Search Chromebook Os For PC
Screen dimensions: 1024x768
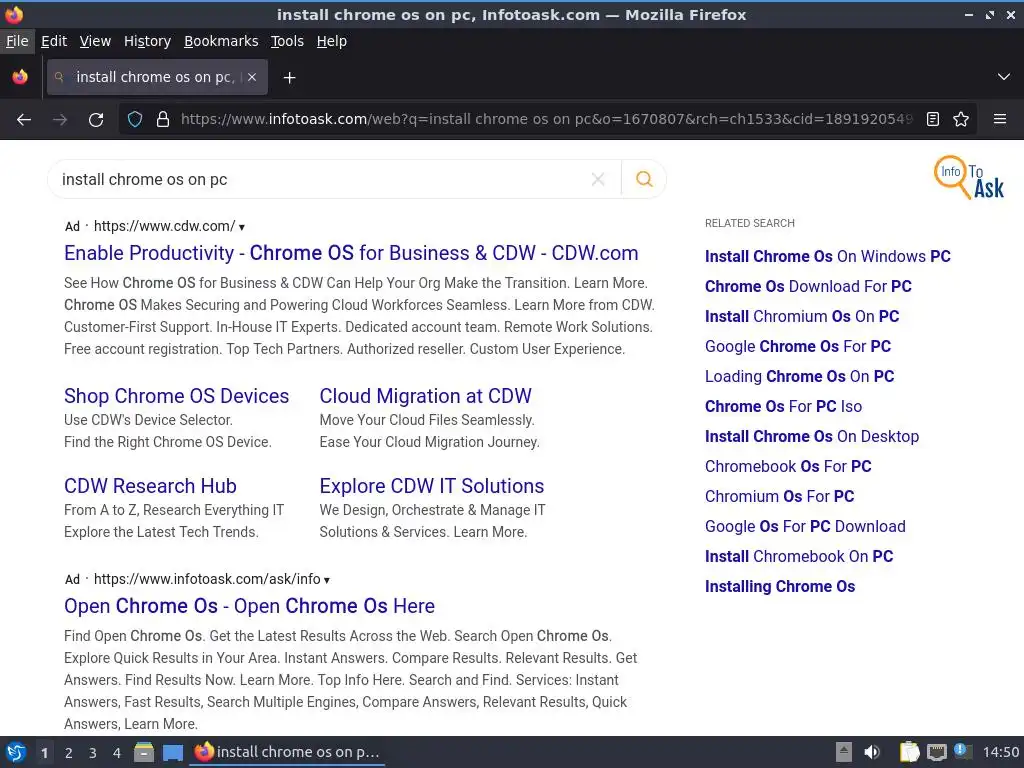coord(788,467)
